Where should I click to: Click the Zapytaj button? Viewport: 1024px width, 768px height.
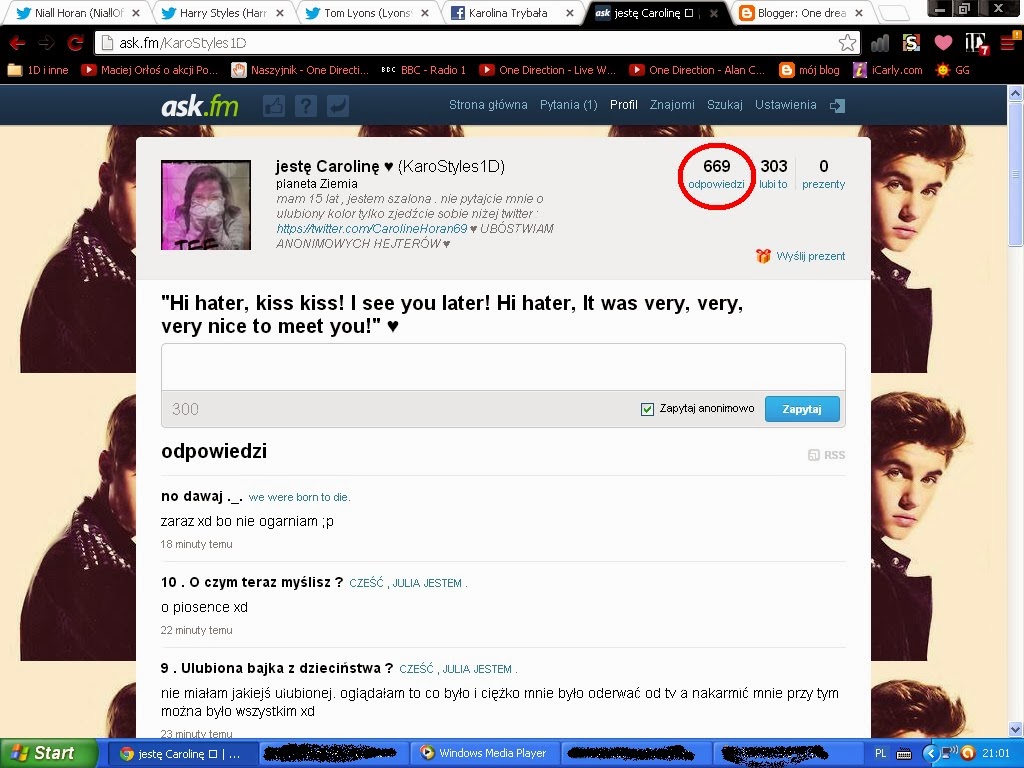[x=802, y=408]
